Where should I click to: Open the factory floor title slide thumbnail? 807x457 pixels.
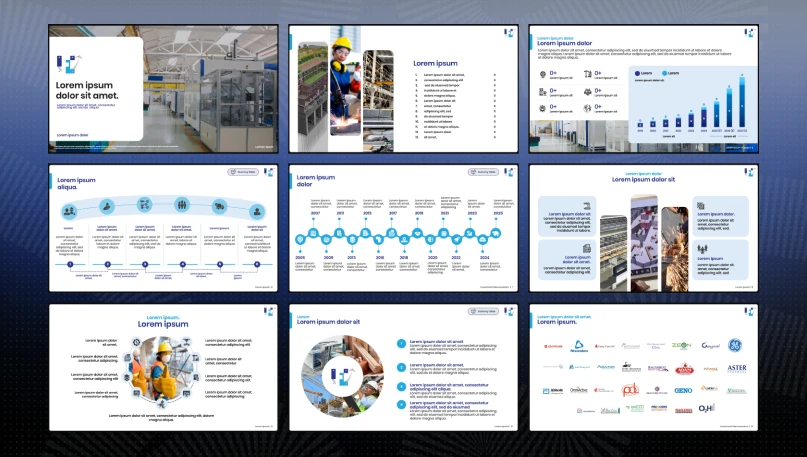[163, 89]
